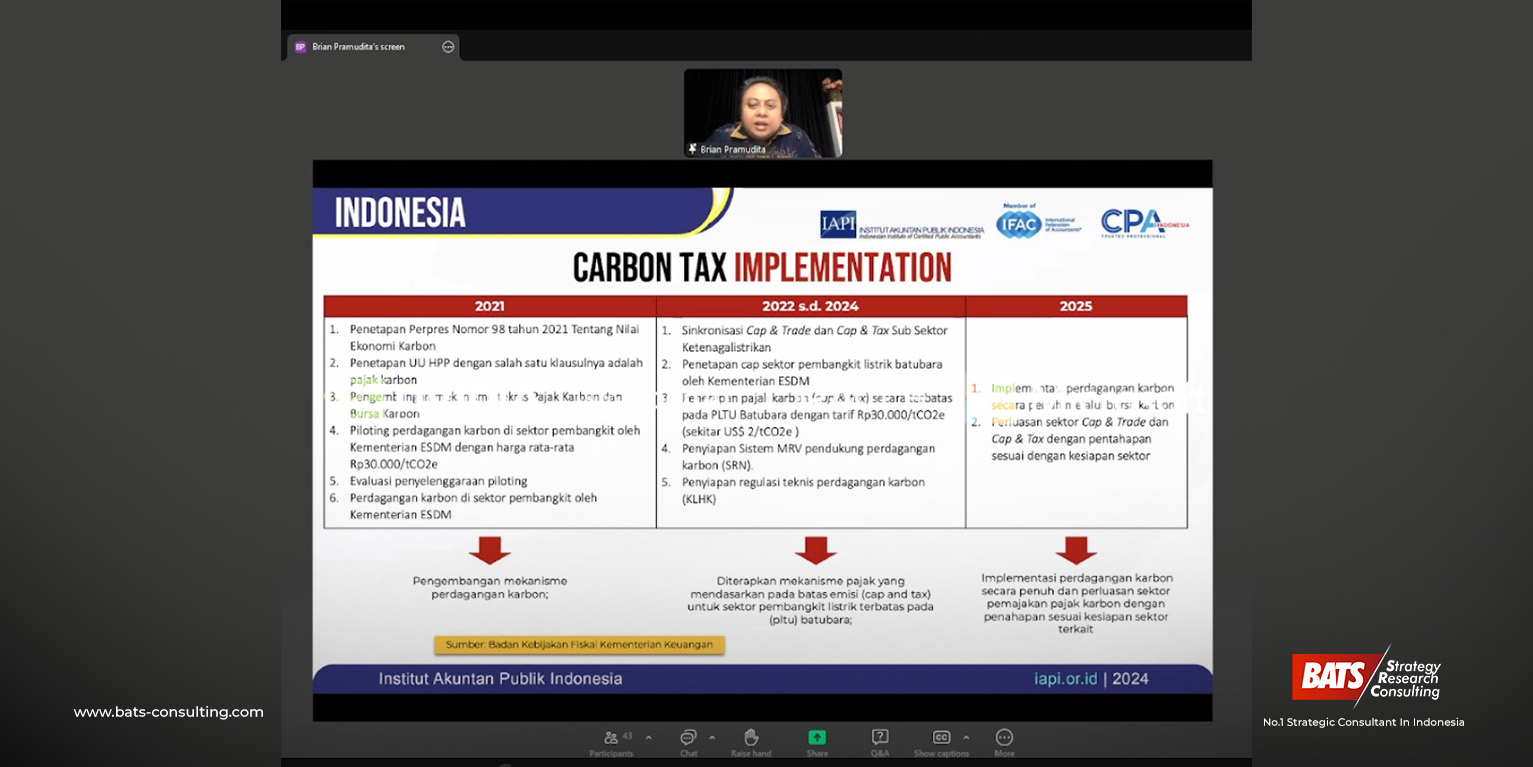Click the Sumber: Badan Kebijakan Fiskal label
Viewport: 1533px width, 767px height.
click(x=579, y=645)
